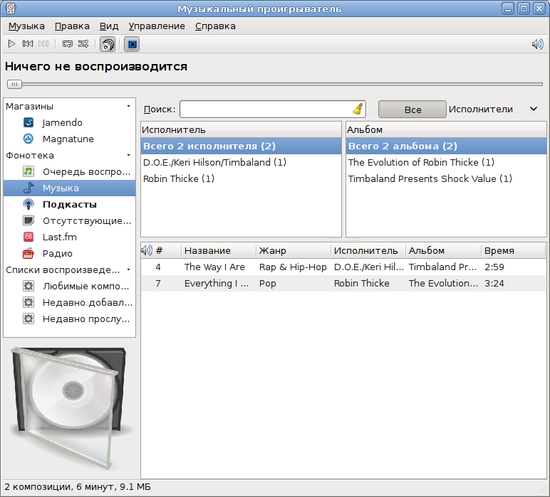
Task: Collapse the Магазины section
Action: tap(128, 106)
